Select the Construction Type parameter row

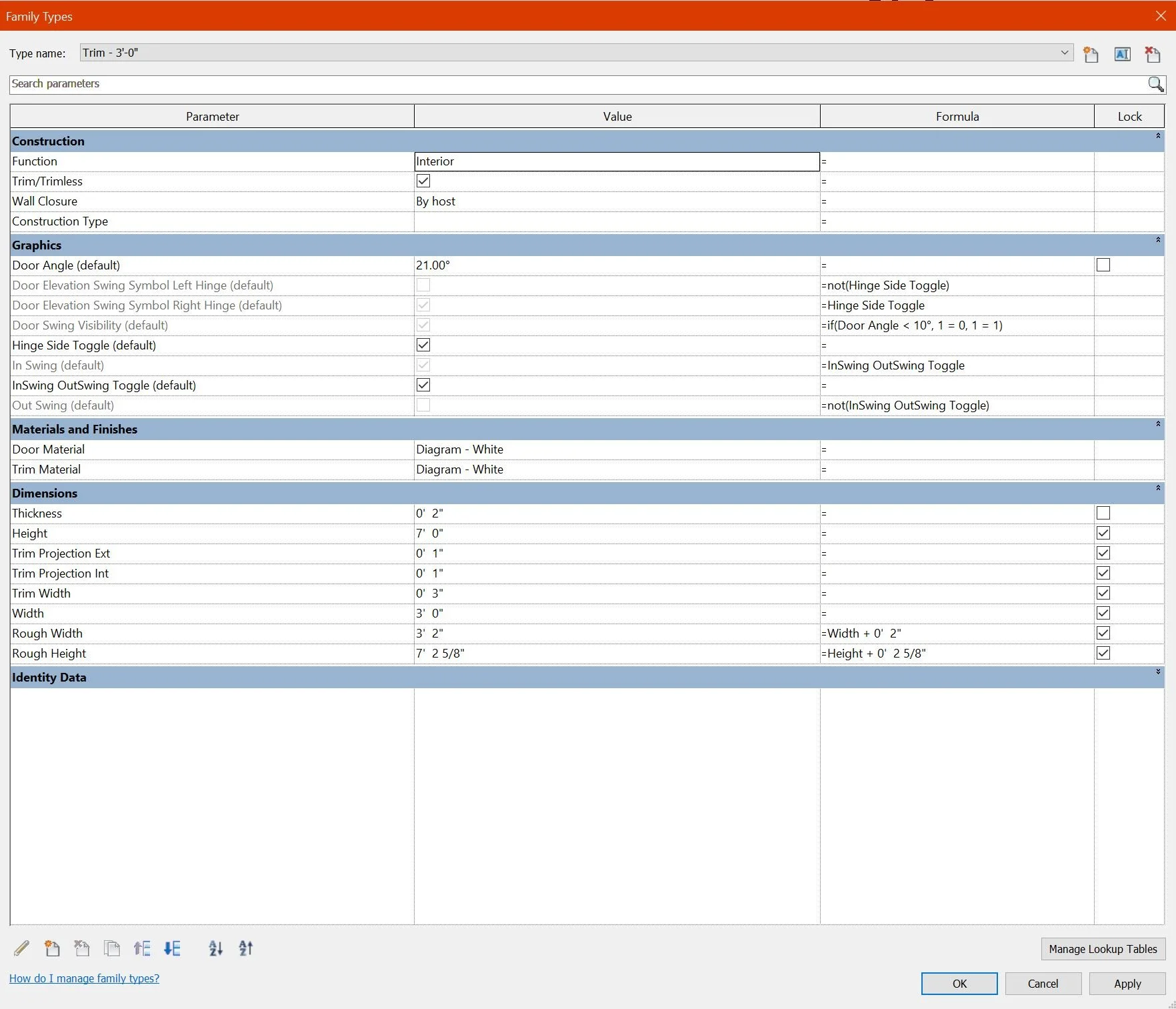(x=212, y=221)
